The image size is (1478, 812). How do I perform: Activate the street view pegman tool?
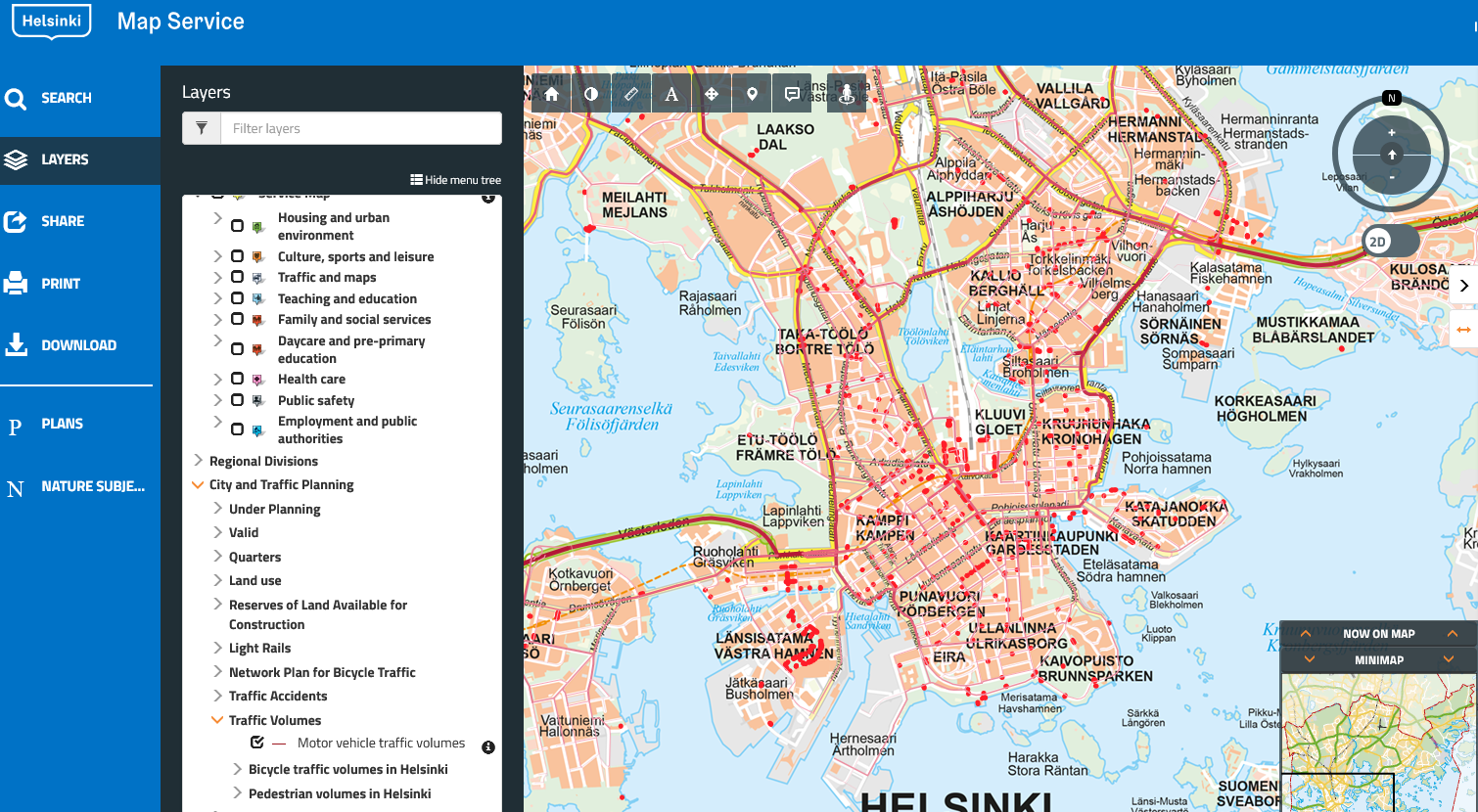pos(846,92)
